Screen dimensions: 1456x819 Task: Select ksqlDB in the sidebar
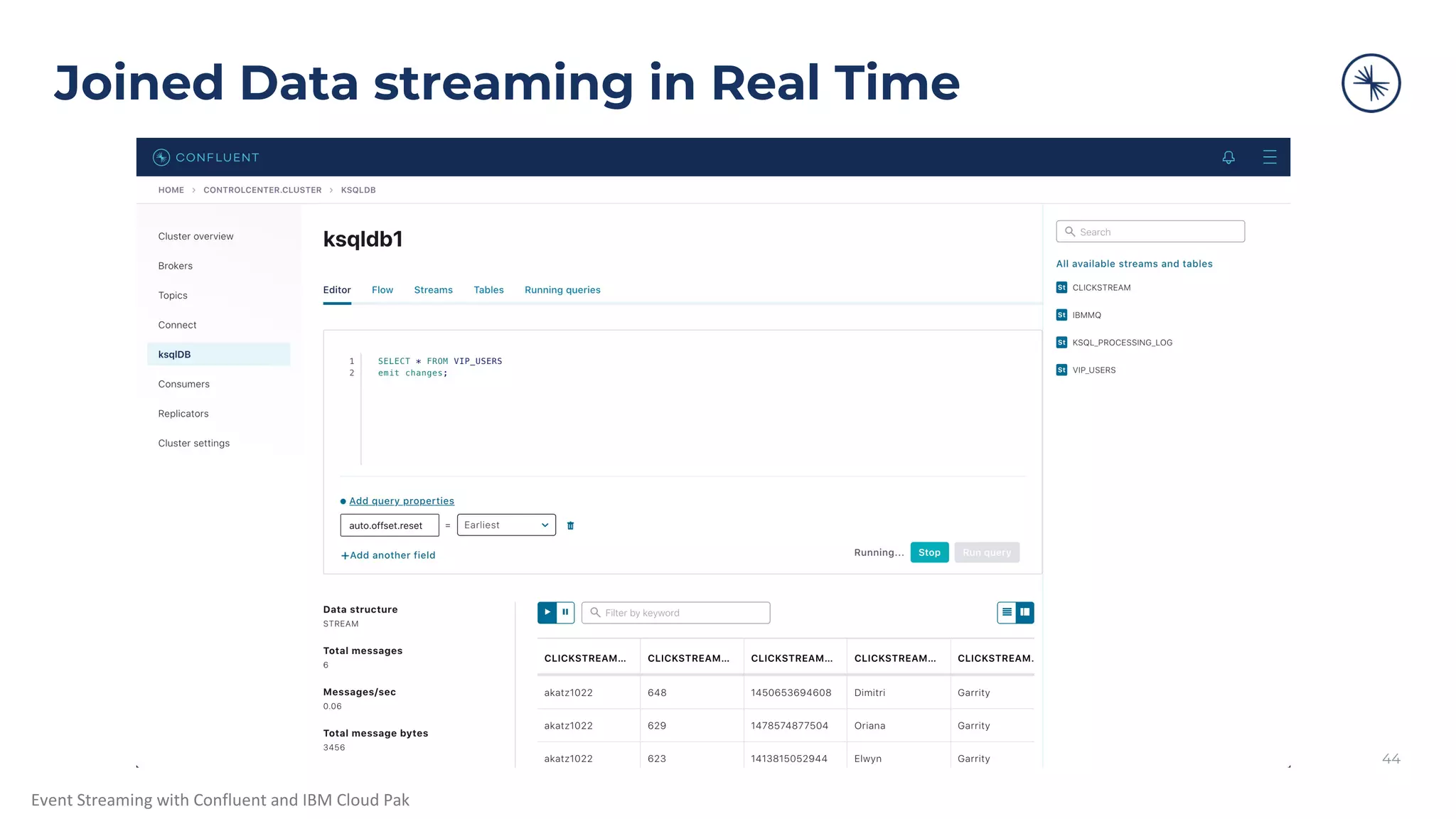coord(218,354)
